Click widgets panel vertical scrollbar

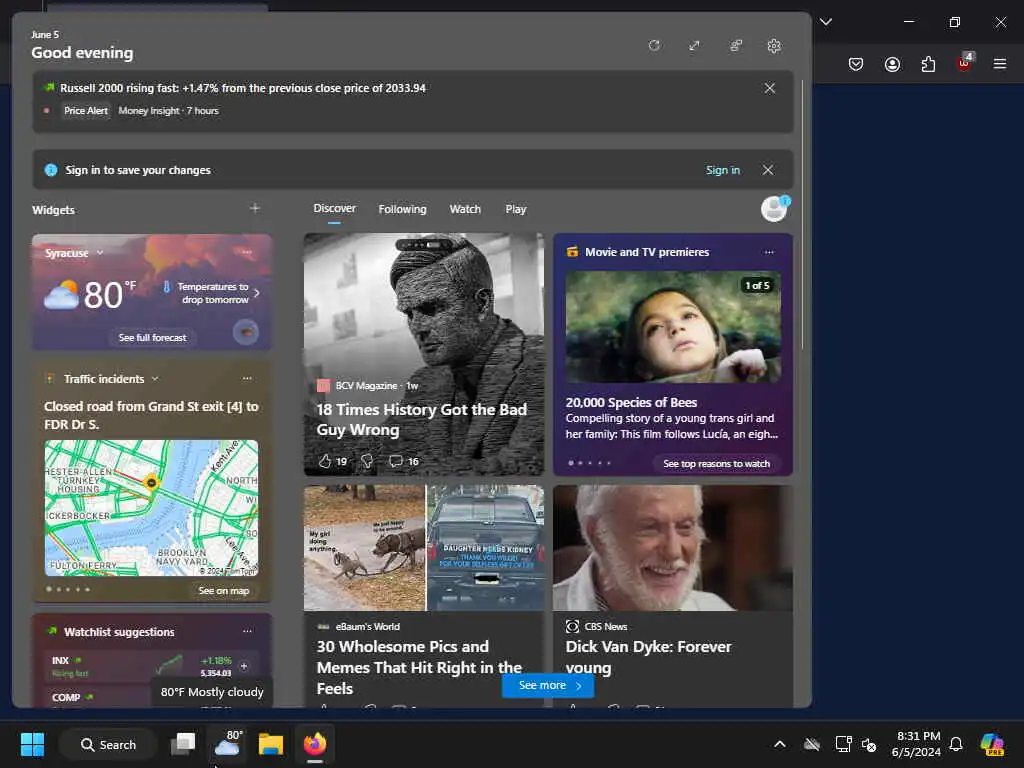coord(803,216)
